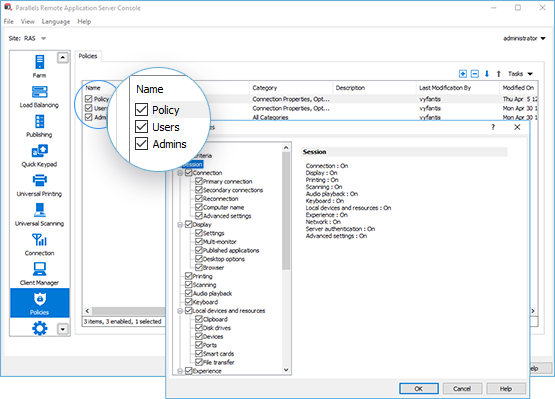Image resolution: width=555 pixels, height=399 pixels.
Task: Collapse Local devices and resources node
Action: click(x=180, y=311)
